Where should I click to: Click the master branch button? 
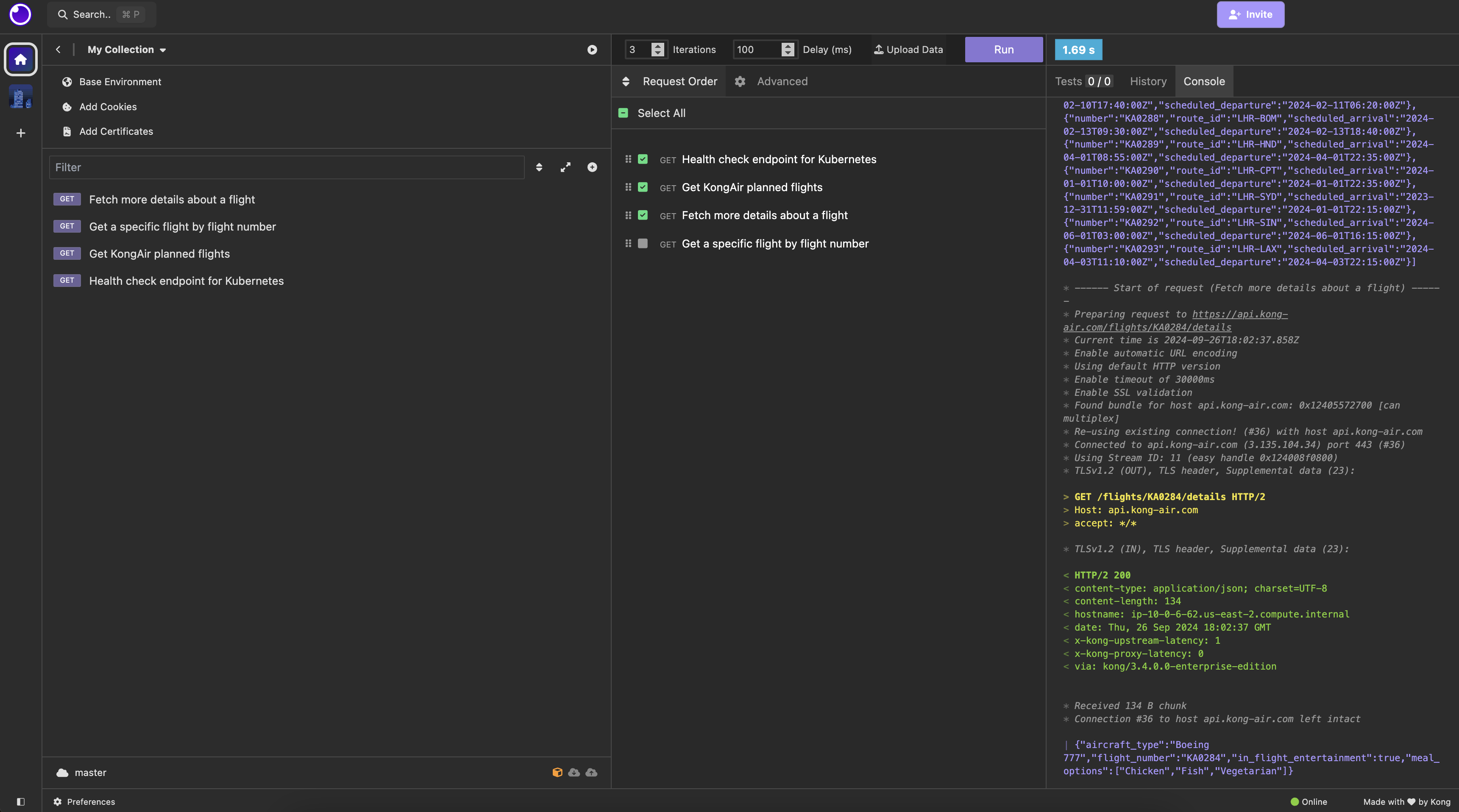click(81, 772)
